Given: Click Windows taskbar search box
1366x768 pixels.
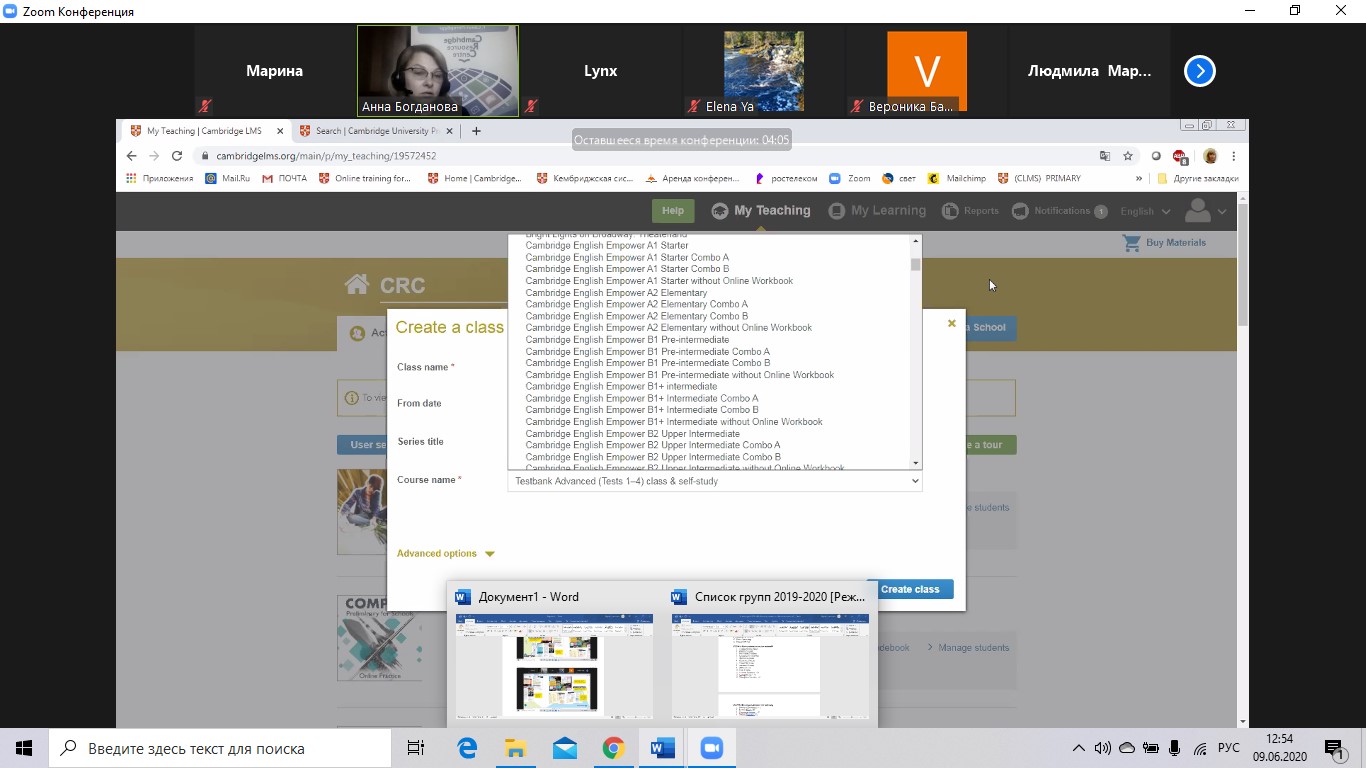Looking at the screenshot, I should click(x=220, y=748).
